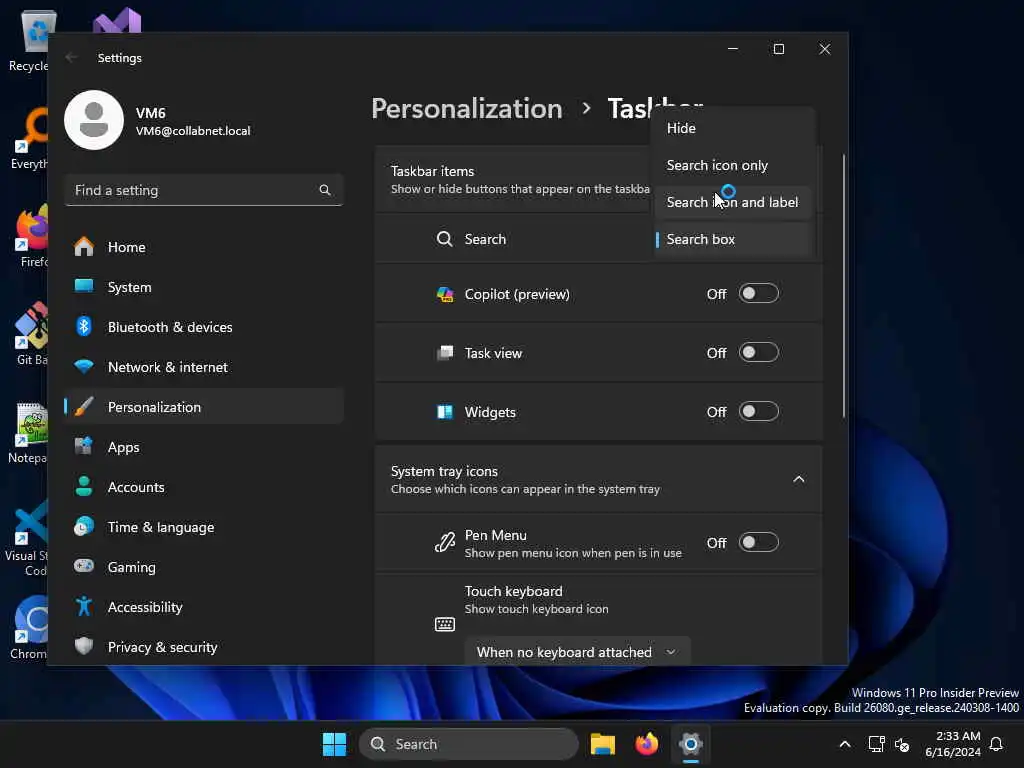Select the Chrome desktop shortcut
Screen dimensions: 1024x768
click(x=29, y=628)
